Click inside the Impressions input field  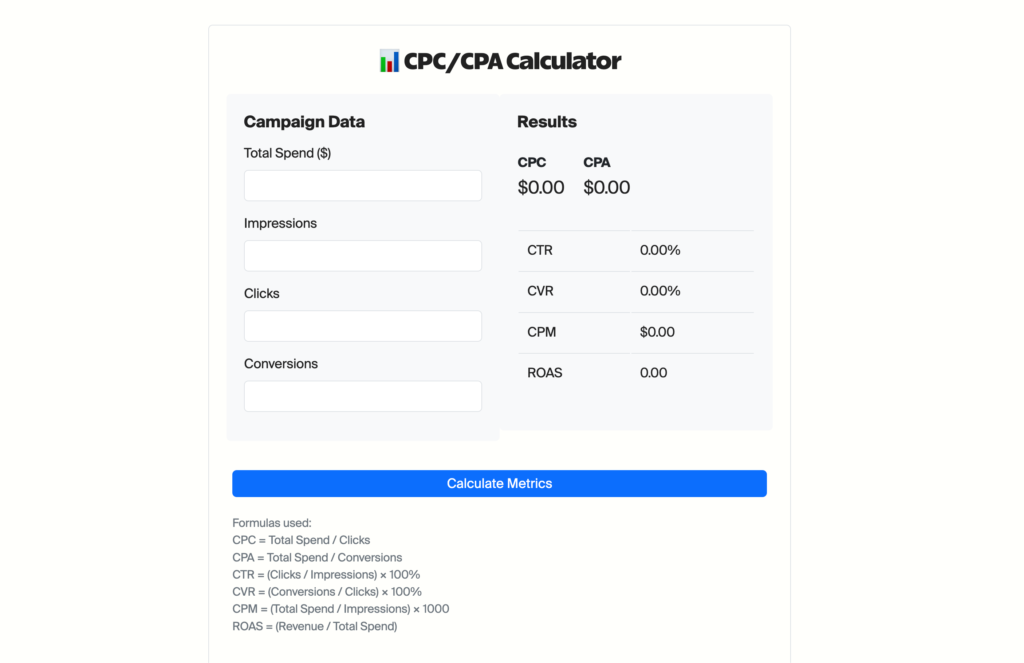362,255
